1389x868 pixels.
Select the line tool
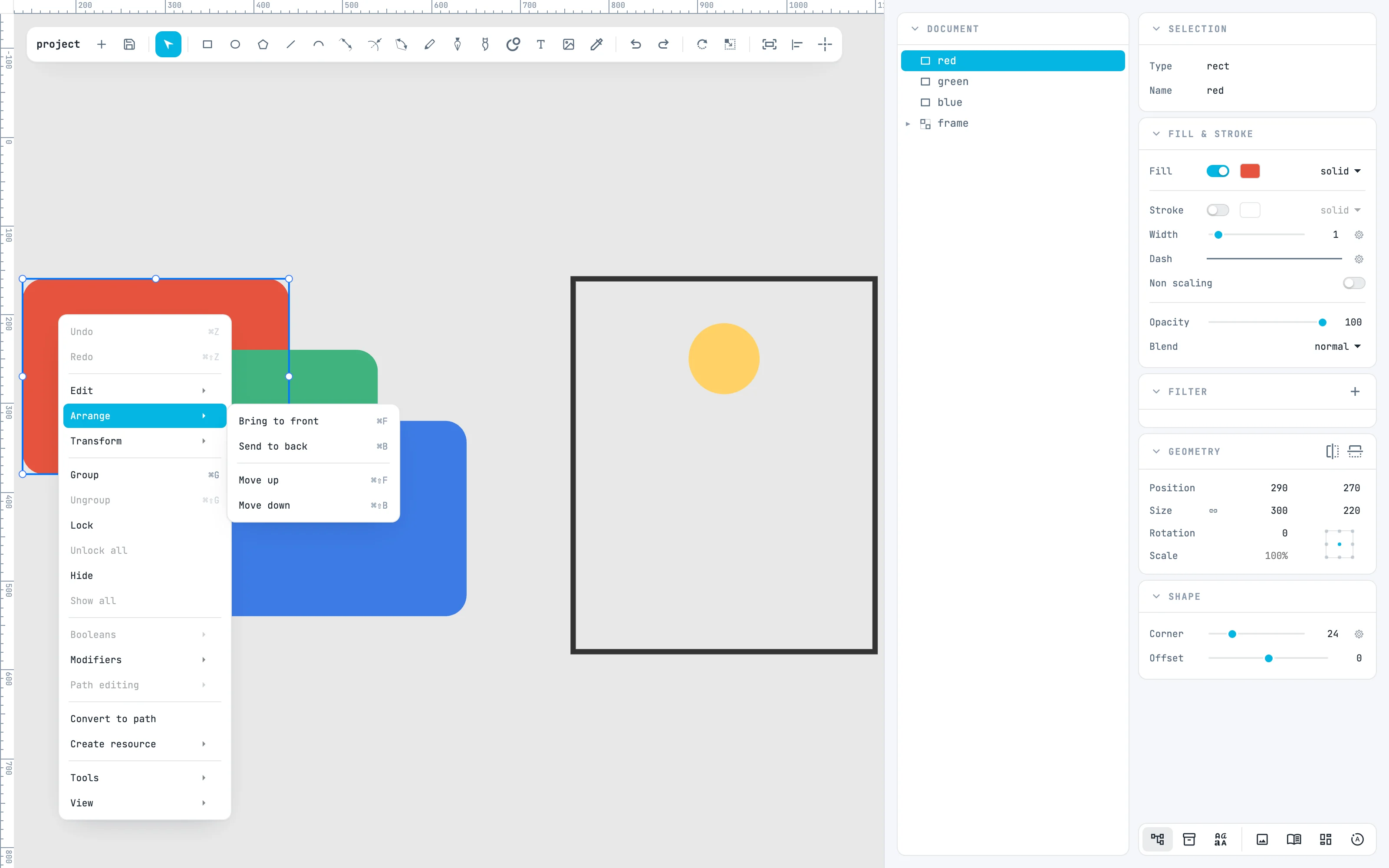pos(290,44)
